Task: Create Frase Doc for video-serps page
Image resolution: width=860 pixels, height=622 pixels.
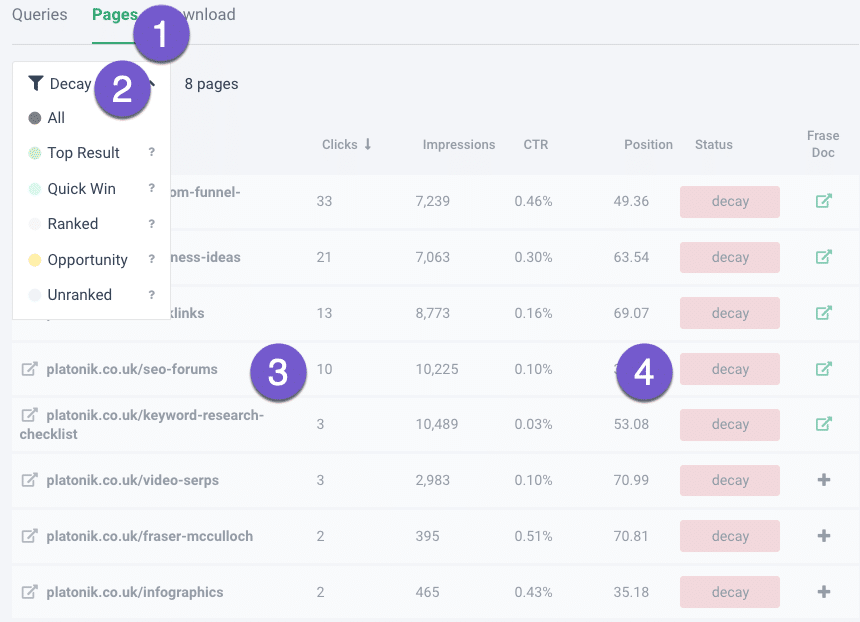Action: [x=823, y=480]
